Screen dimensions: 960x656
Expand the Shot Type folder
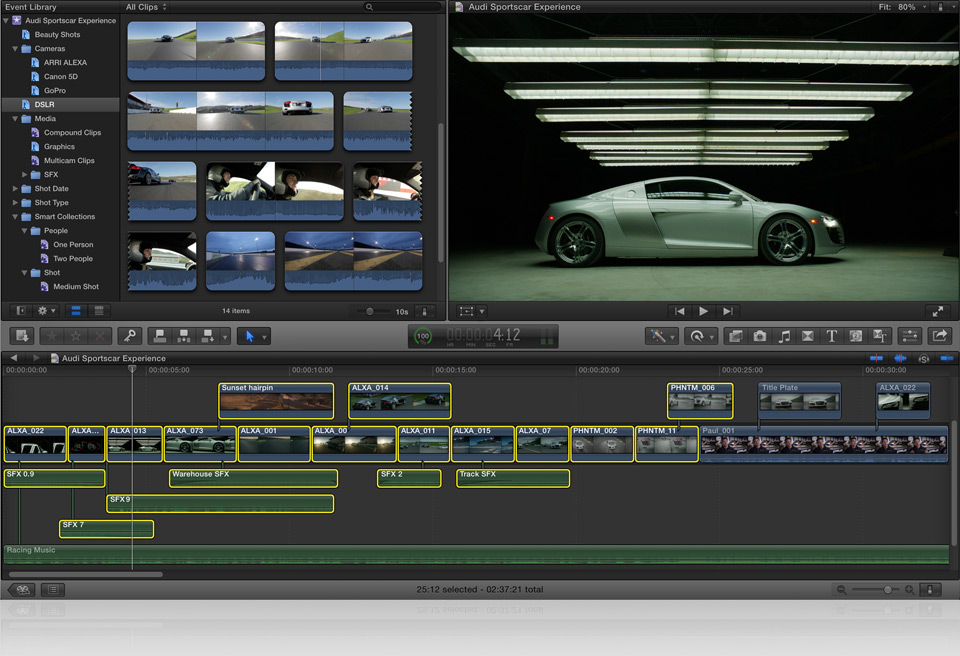pos(15,203)
